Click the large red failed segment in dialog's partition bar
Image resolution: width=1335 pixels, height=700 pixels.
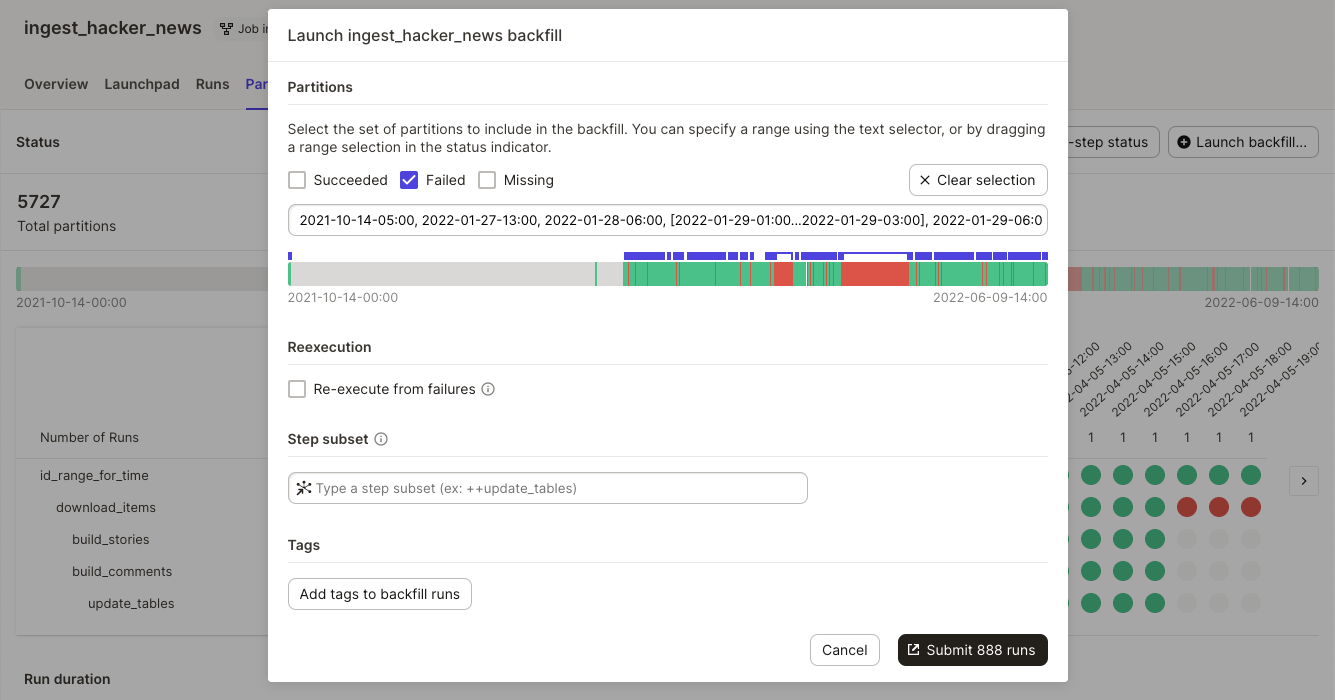point(875,274)
